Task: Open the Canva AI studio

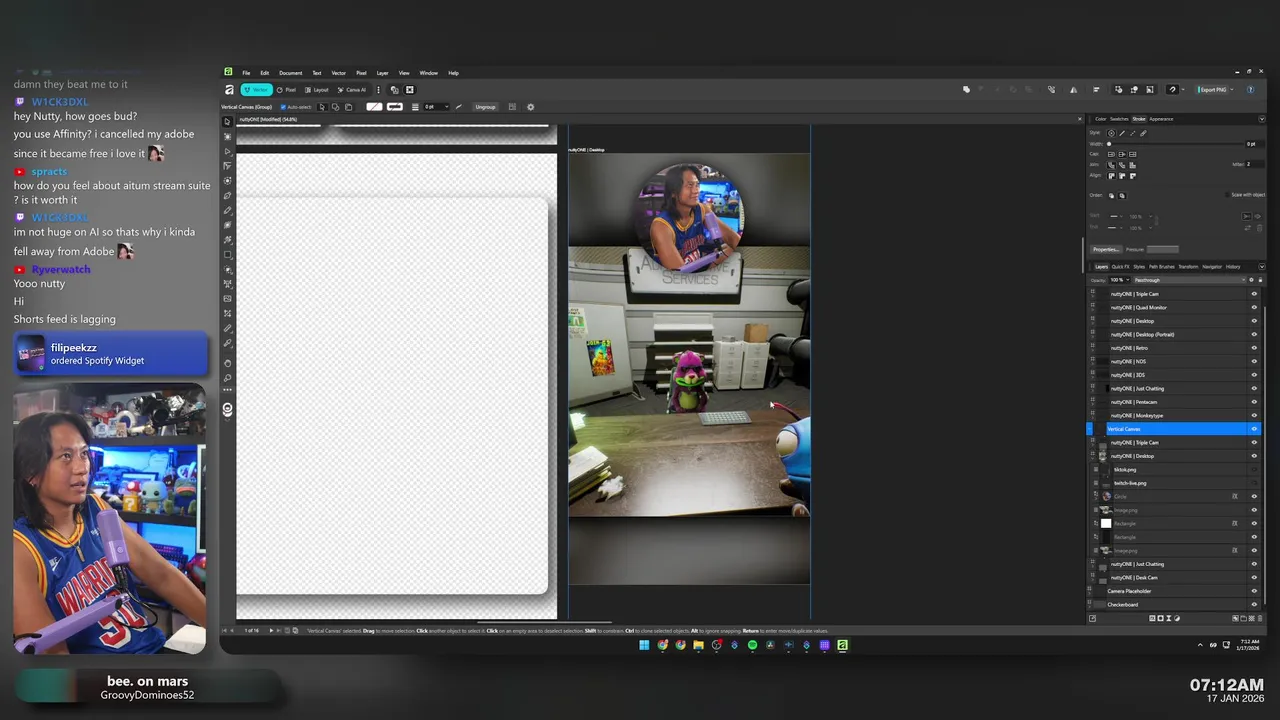Action: pyautogui.click(x=351, y=90)
